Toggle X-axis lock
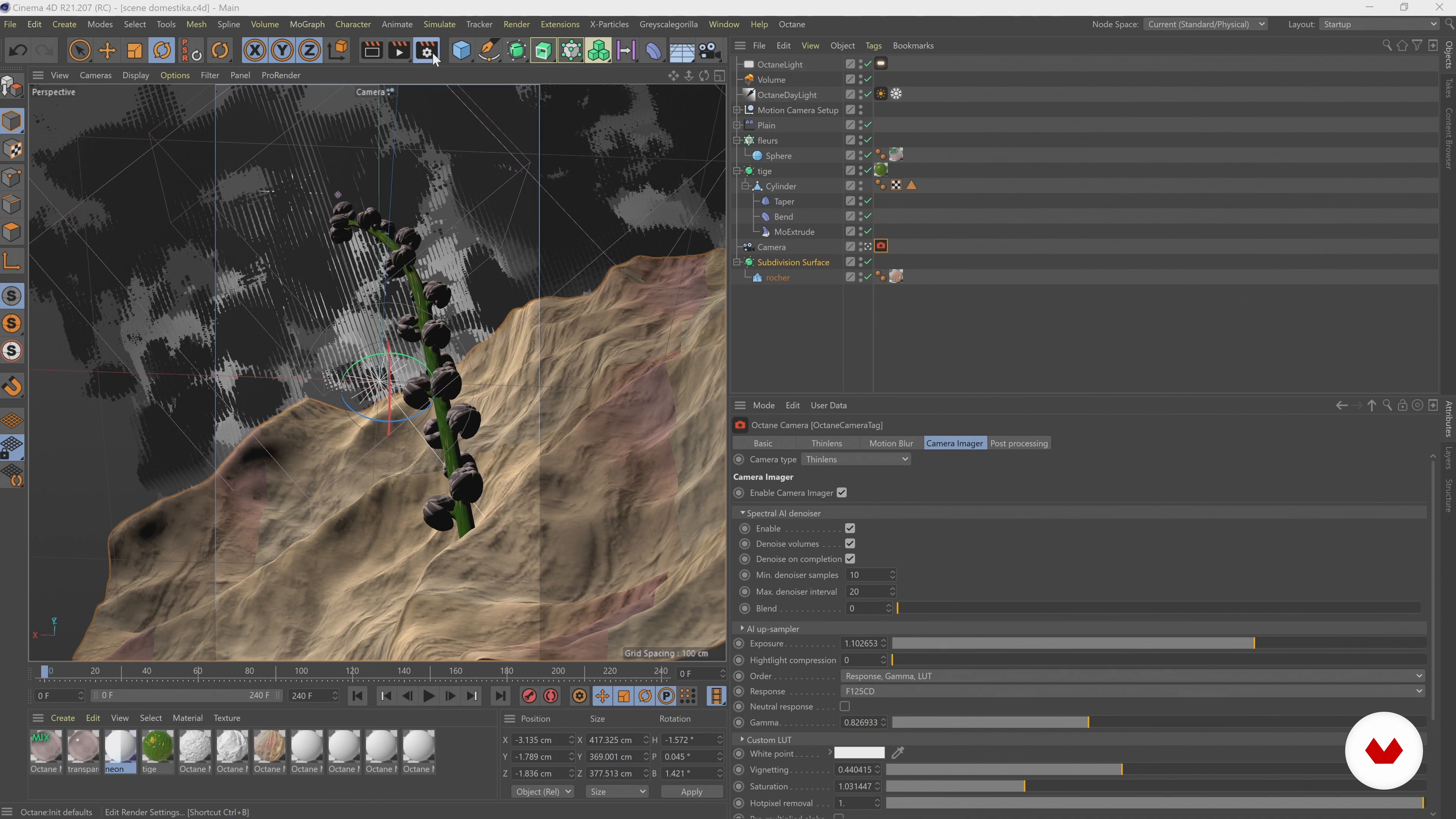Viewport: 1456px width, 819px height. 255,51
